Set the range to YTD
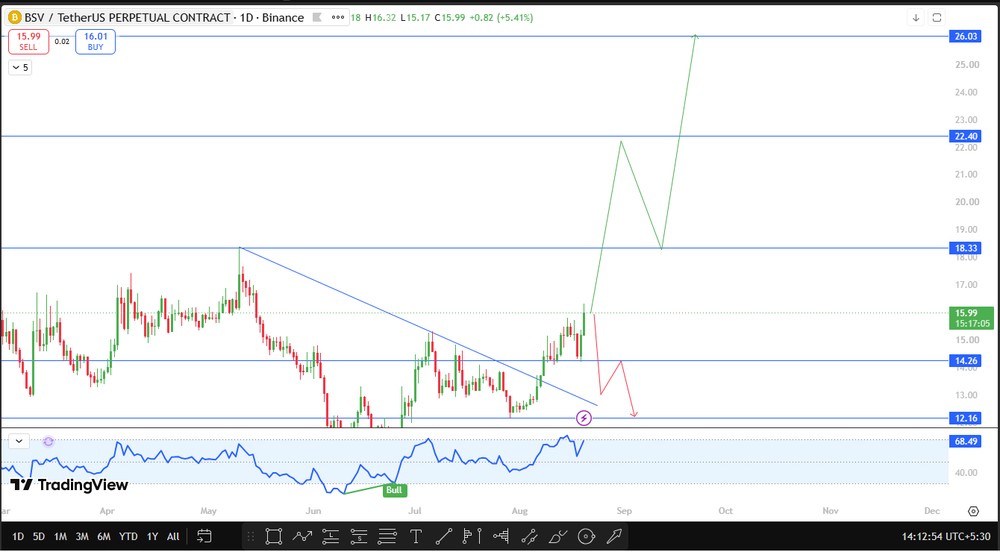The width and height of the screenshot is (1000, 552). 128,537
